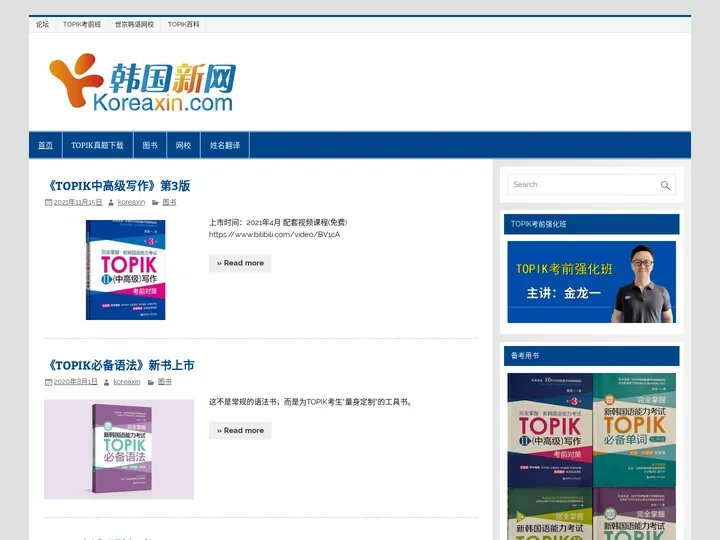Click calendar icon beside 2021年11月15日
This screenshot has height=540, width=720.
pyautogui.click(x=48, y=202)
